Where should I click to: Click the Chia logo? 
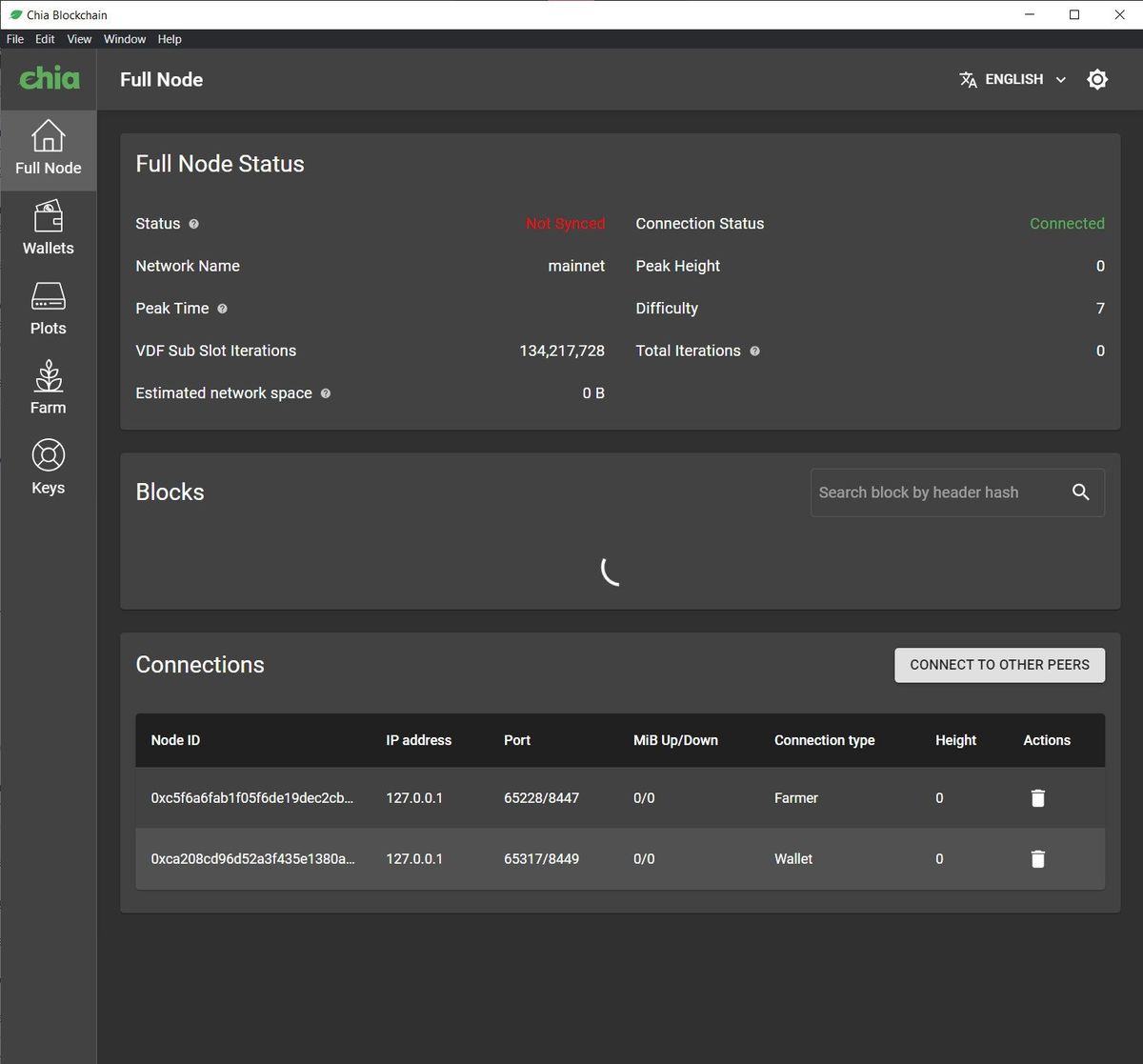coord(48,79)
